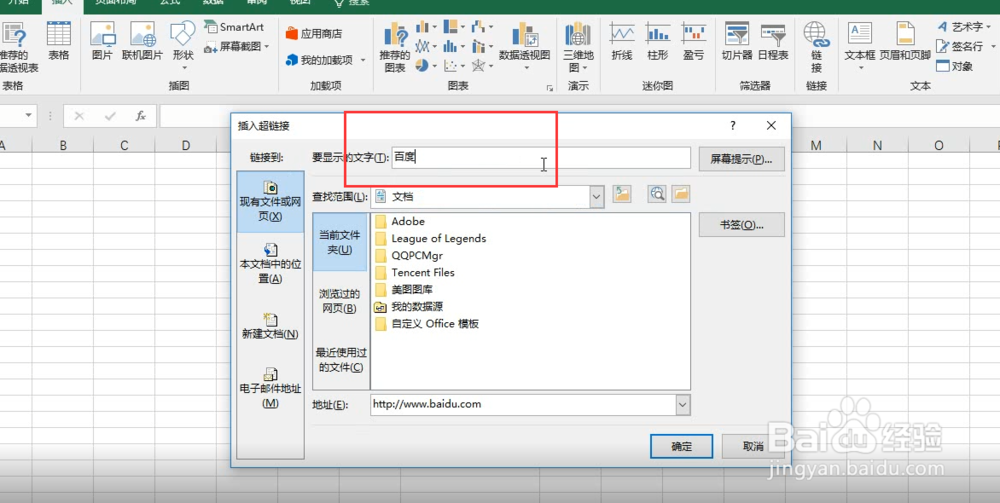This screenshot has height=503, width=1000.
Task: Expand the My Add-ins dropdown arrow
Action: 363,61
